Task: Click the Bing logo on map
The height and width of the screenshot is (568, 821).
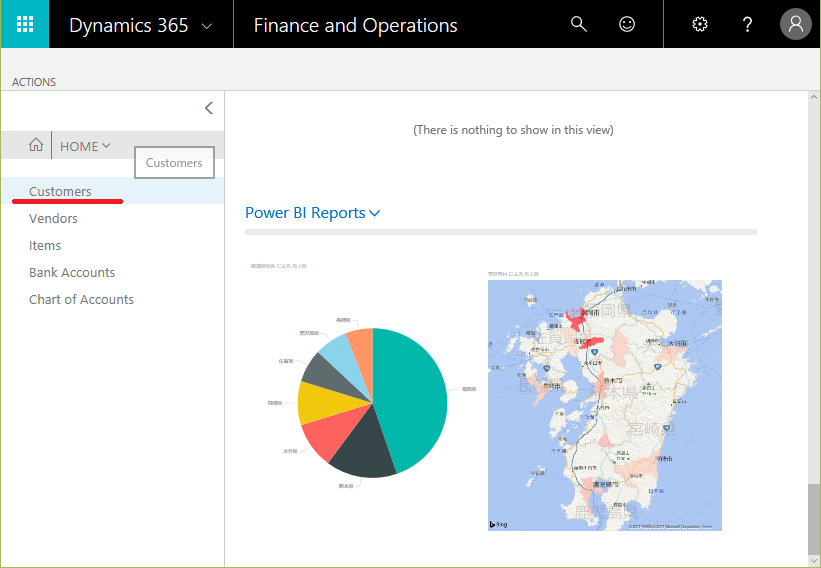Action: tap(498, 524)
